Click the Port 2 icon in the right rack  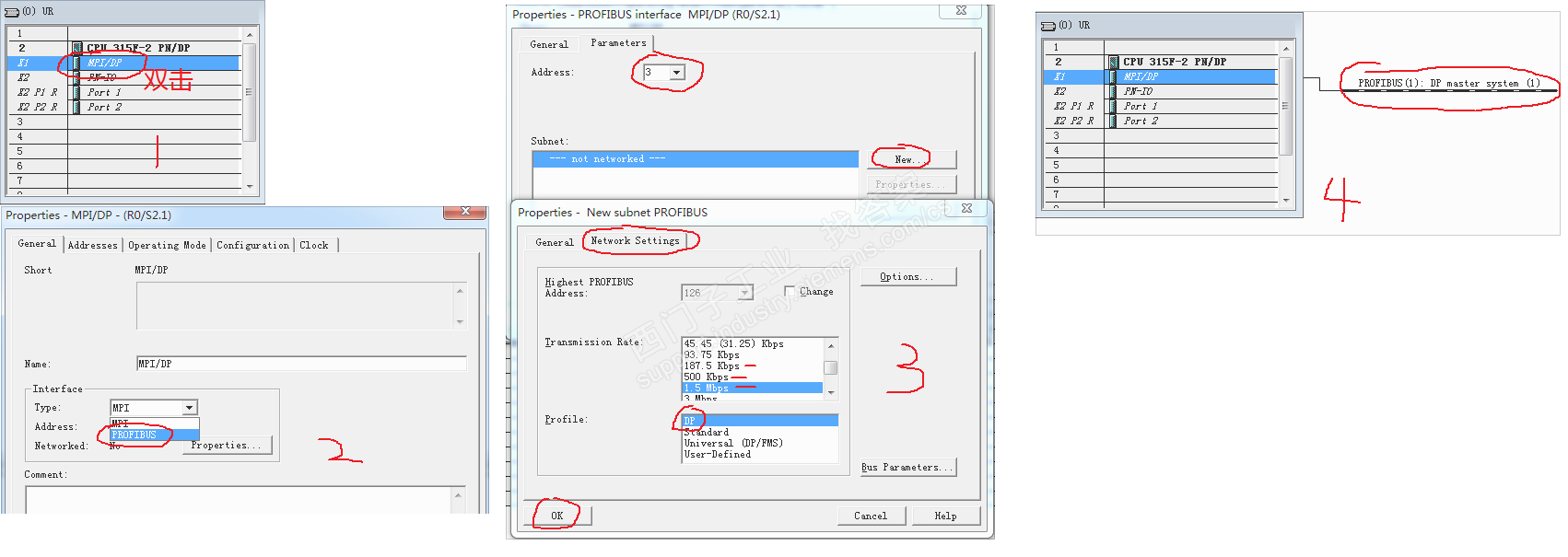pos(1114,121)
